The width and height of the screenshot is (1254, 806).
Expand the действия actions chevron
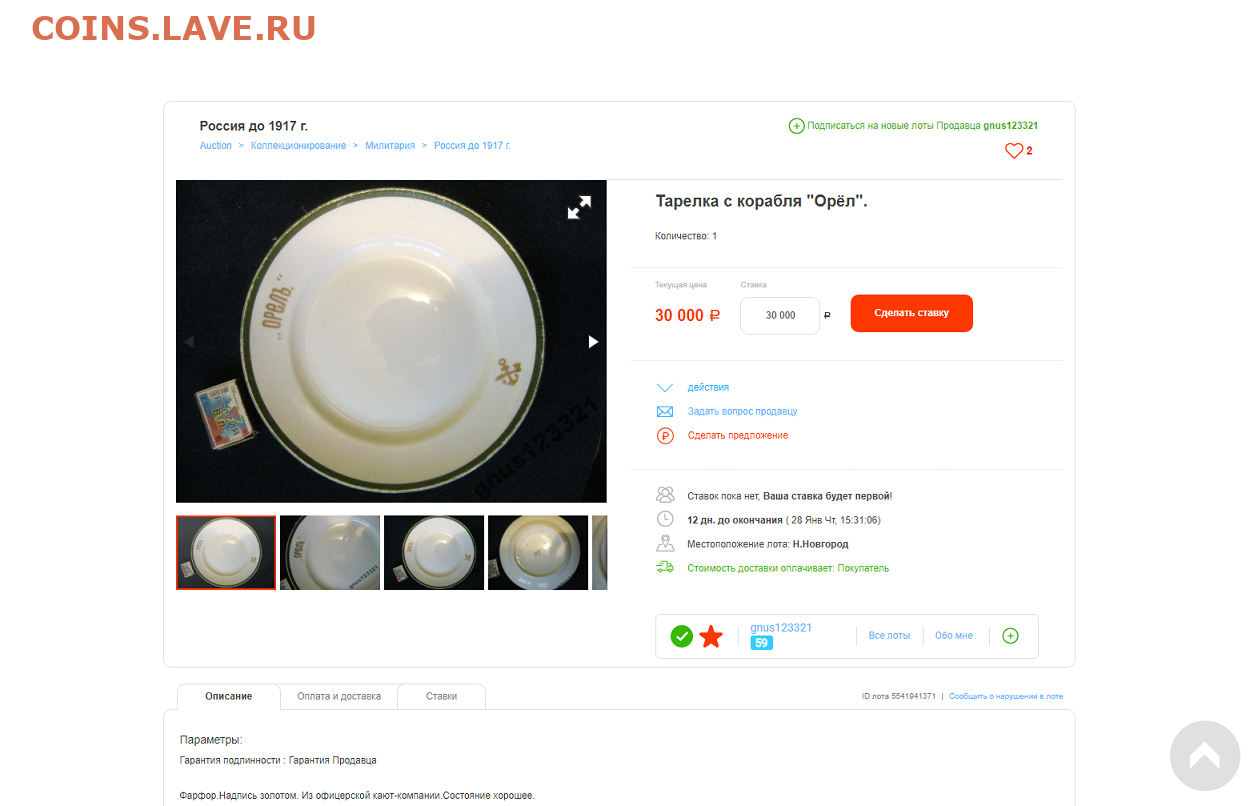(x=665, y=387)
